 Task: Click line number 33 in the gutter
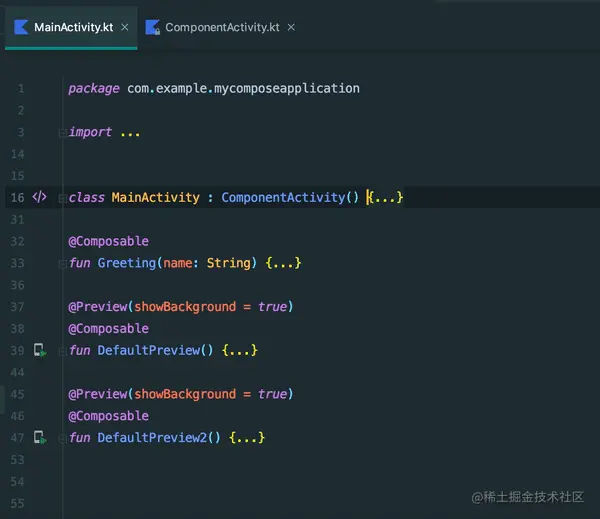pos(17,263)
